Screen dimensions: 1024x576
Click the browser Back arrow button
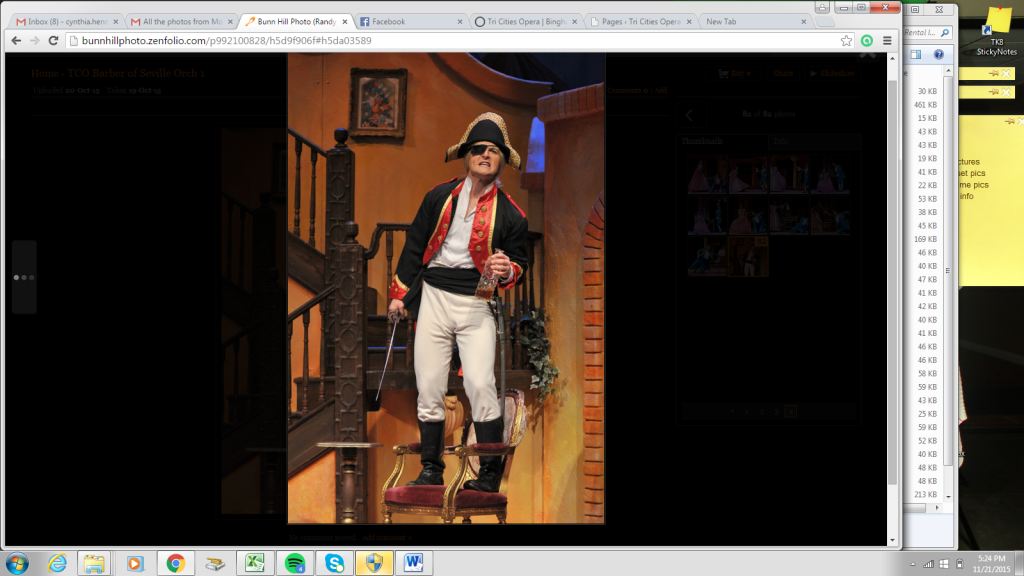click(x=15, y=40)
